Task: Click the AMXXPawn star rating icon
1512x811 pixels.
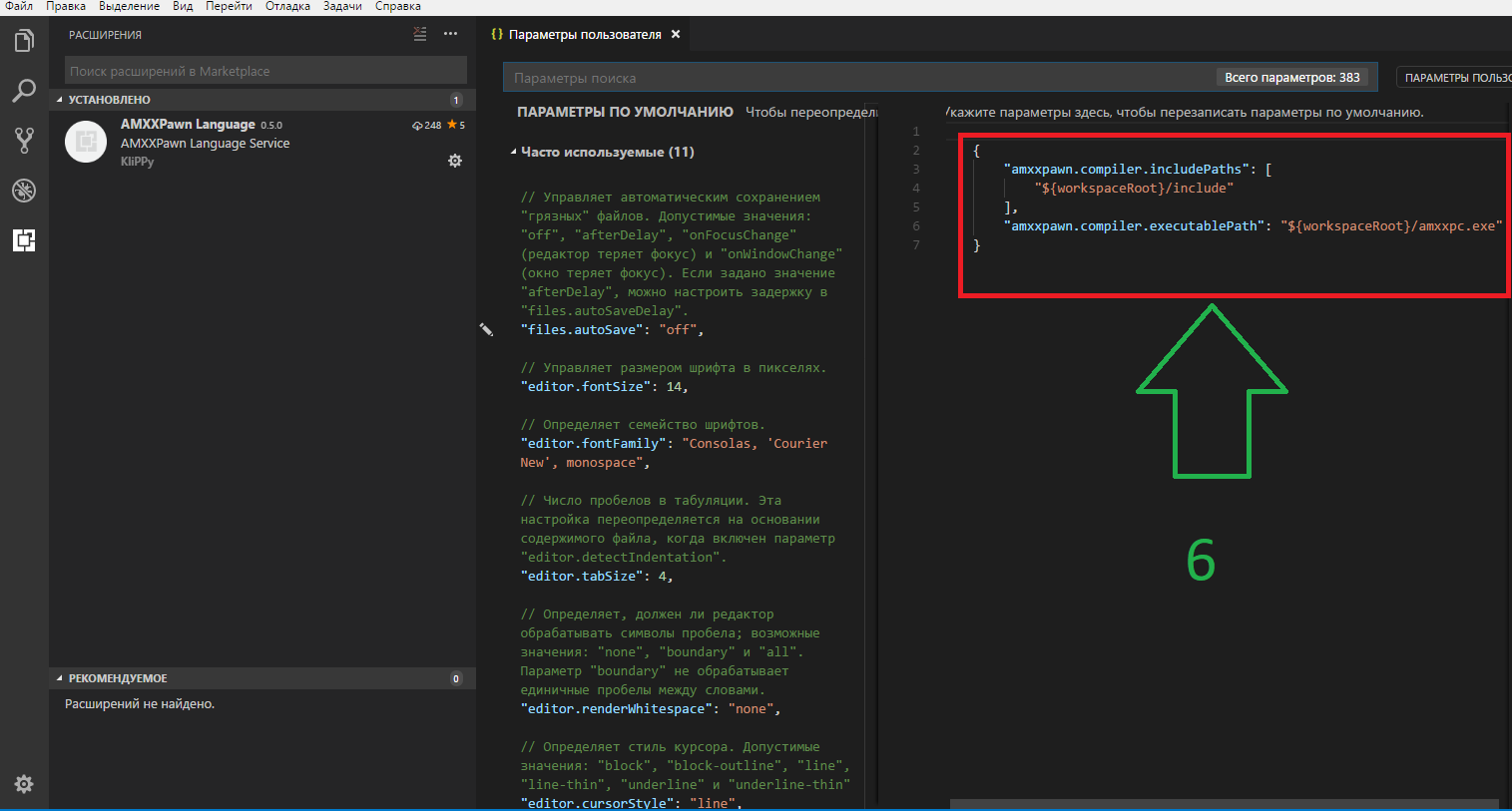Action: coord(452,125)
